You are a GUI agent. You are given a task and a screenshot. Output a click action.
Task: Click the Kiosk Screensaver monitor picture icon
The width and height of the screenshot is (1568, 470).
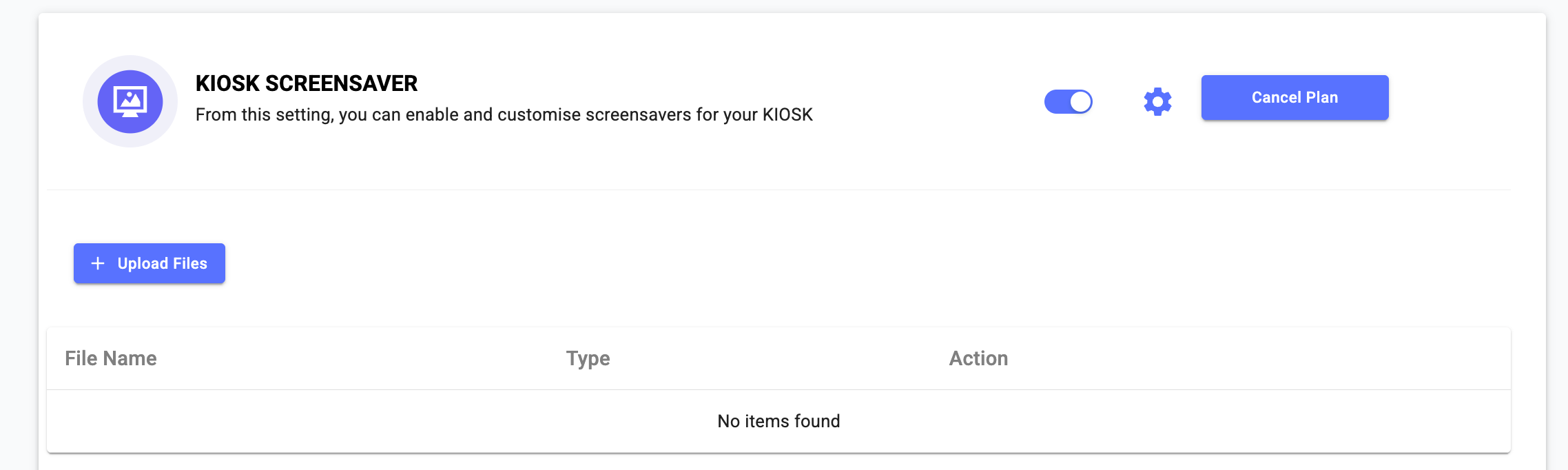130,102
